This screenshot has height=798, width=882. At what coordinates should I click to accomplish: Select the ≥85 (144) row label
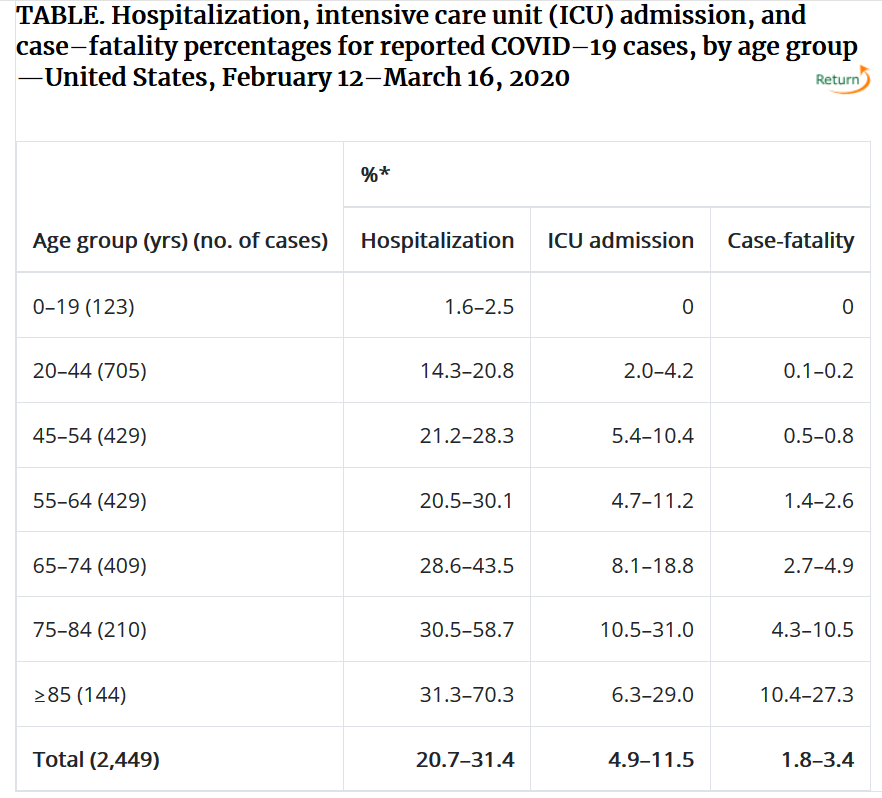point(79,694)
